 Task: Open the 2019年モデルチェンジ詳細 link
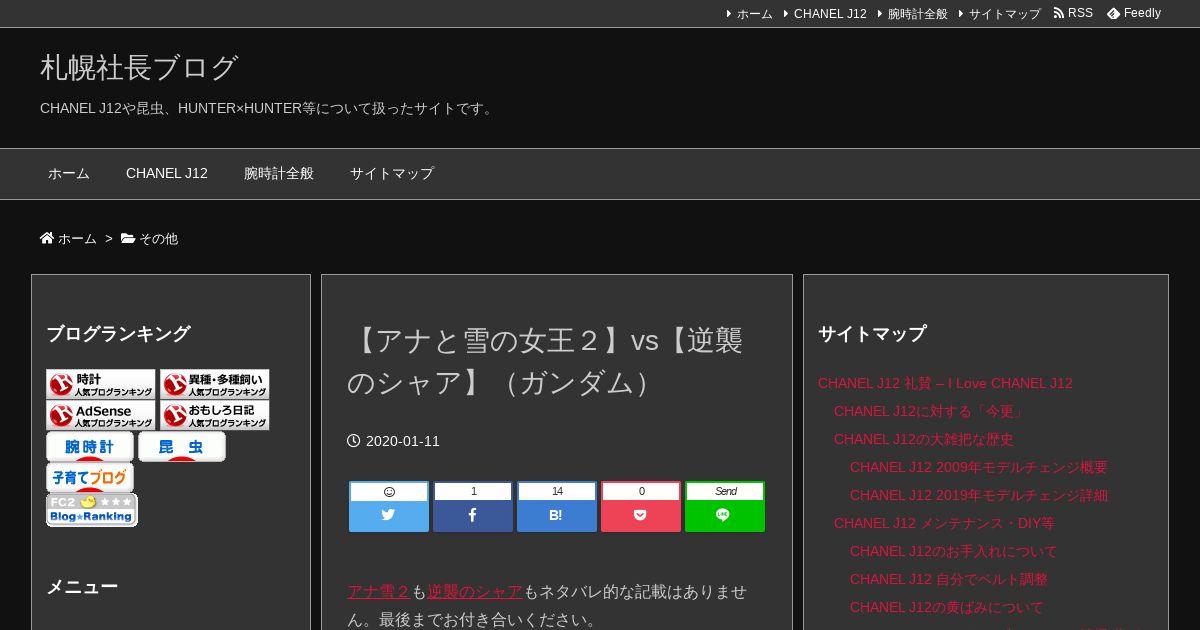pyautogui.click(x=979, y=495)
